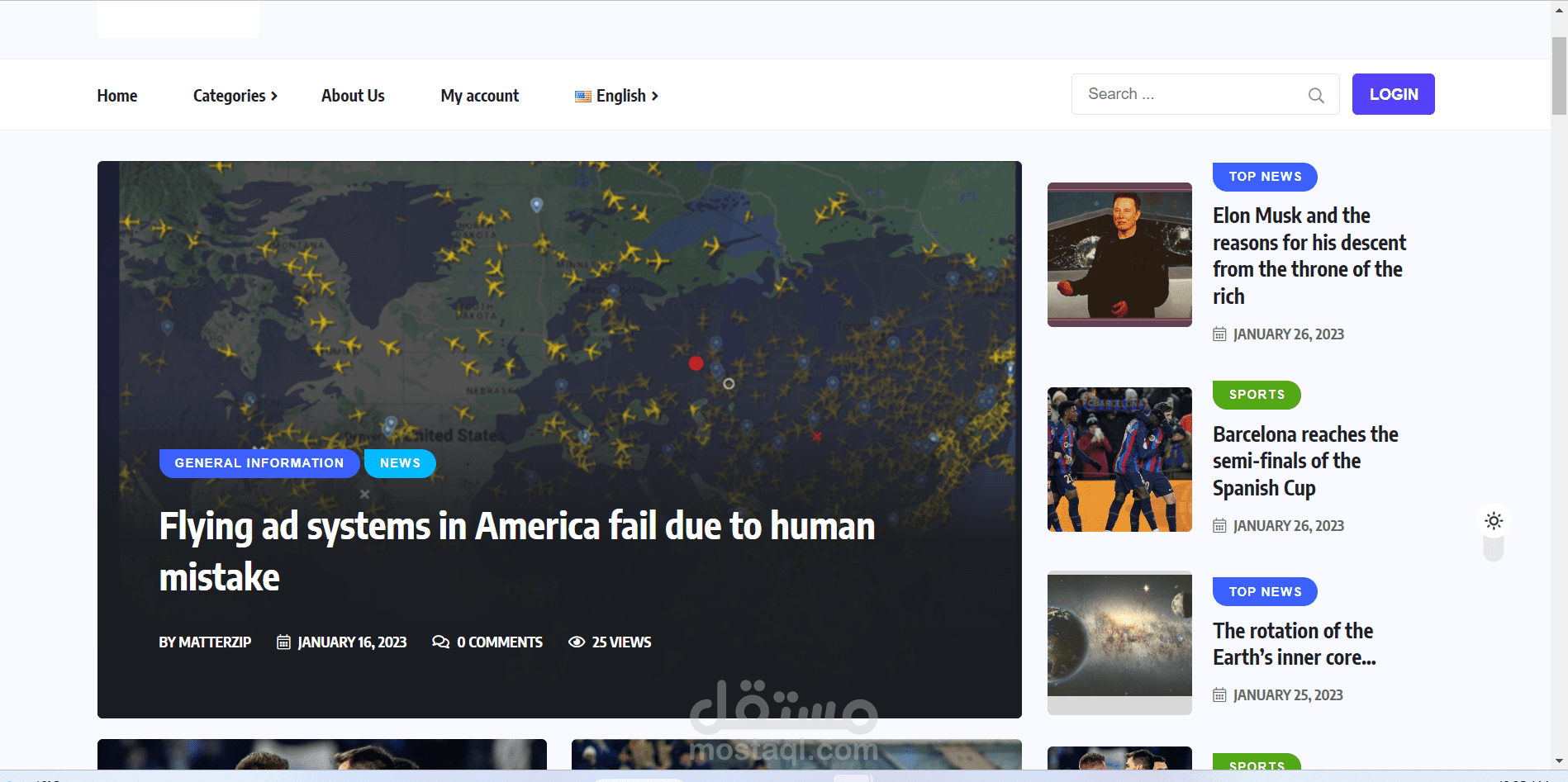Image resolution: width=1568 pixels, height=782 pixels.
Task: Click the page vertical scrollbar thumb
Action: [1559, 76]
